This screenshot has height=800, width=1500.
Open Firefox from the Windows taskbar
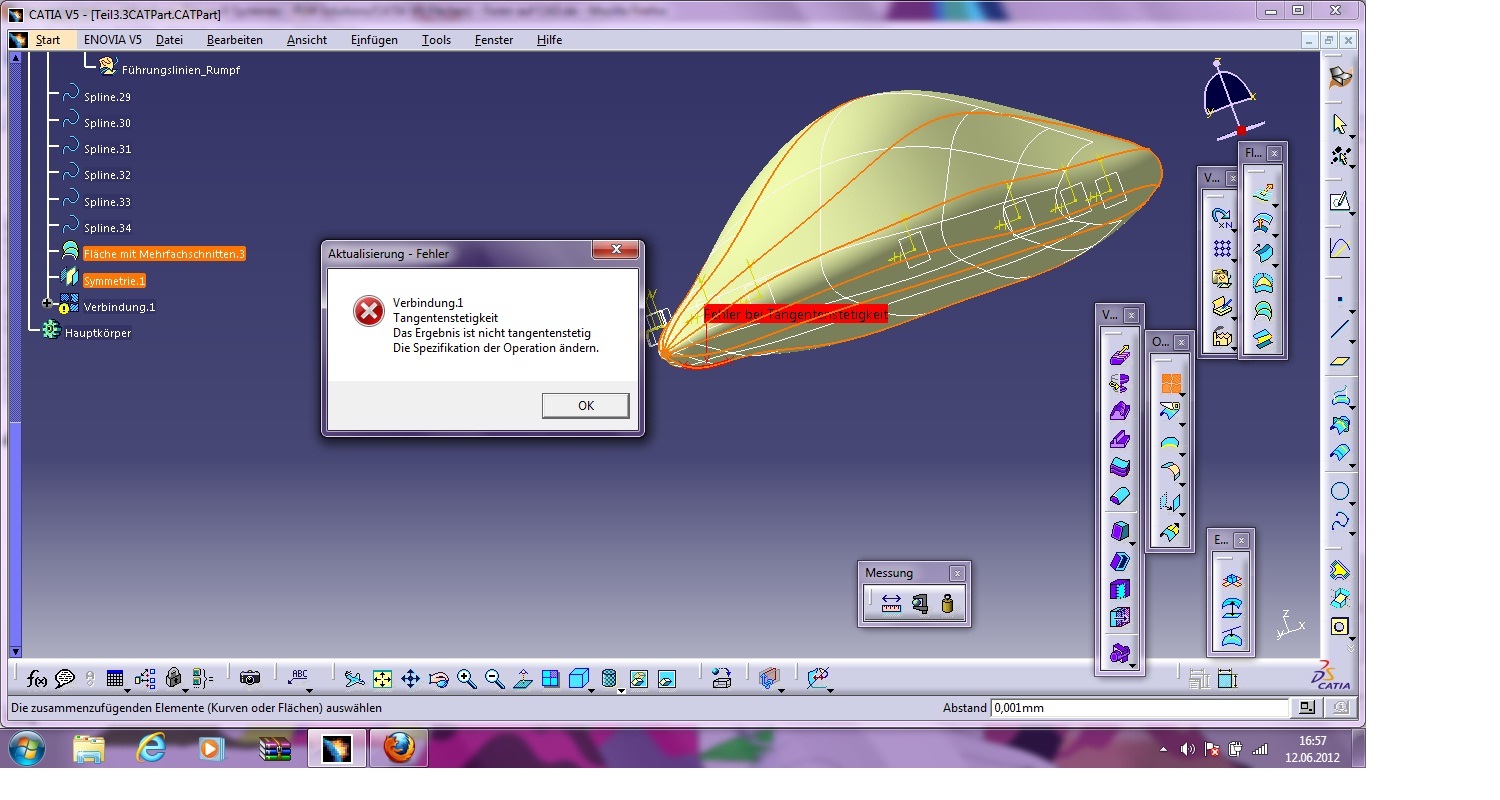[399, 748]
